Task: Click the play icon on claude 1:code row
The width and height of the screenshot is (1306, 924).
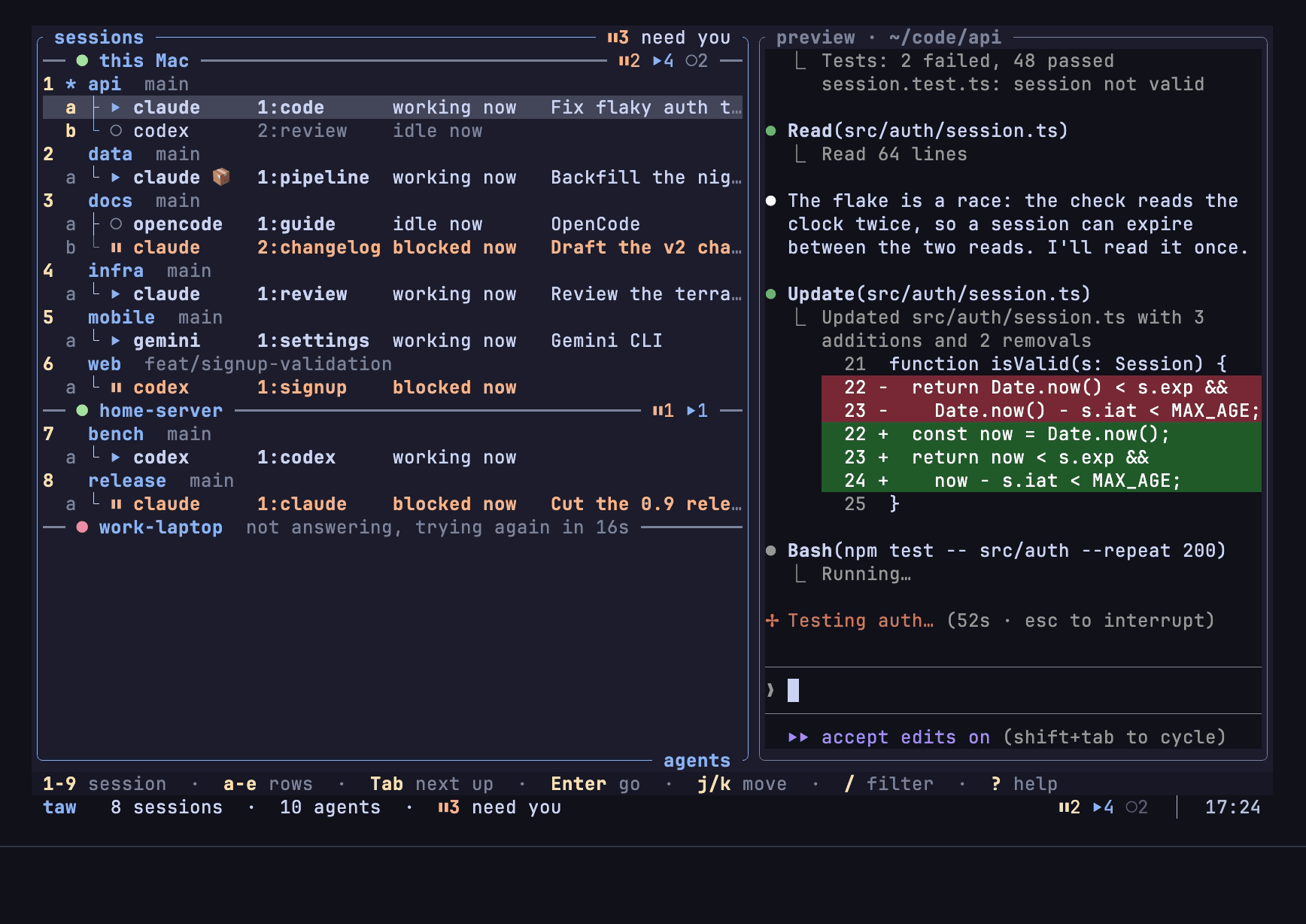Action: pos(116,108)
